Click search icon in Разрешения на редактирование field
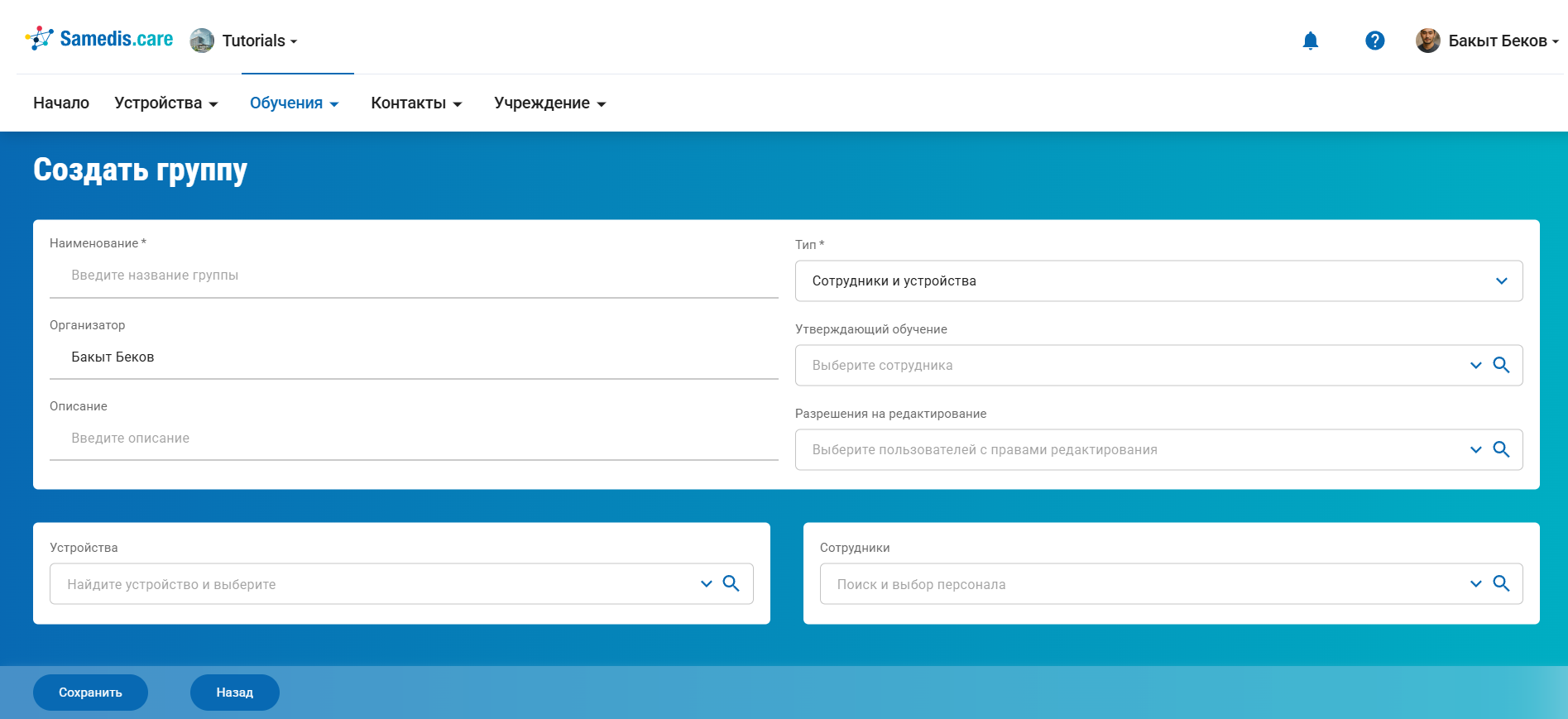Viewport: 1568px width, 719px height. (1501, 449)
